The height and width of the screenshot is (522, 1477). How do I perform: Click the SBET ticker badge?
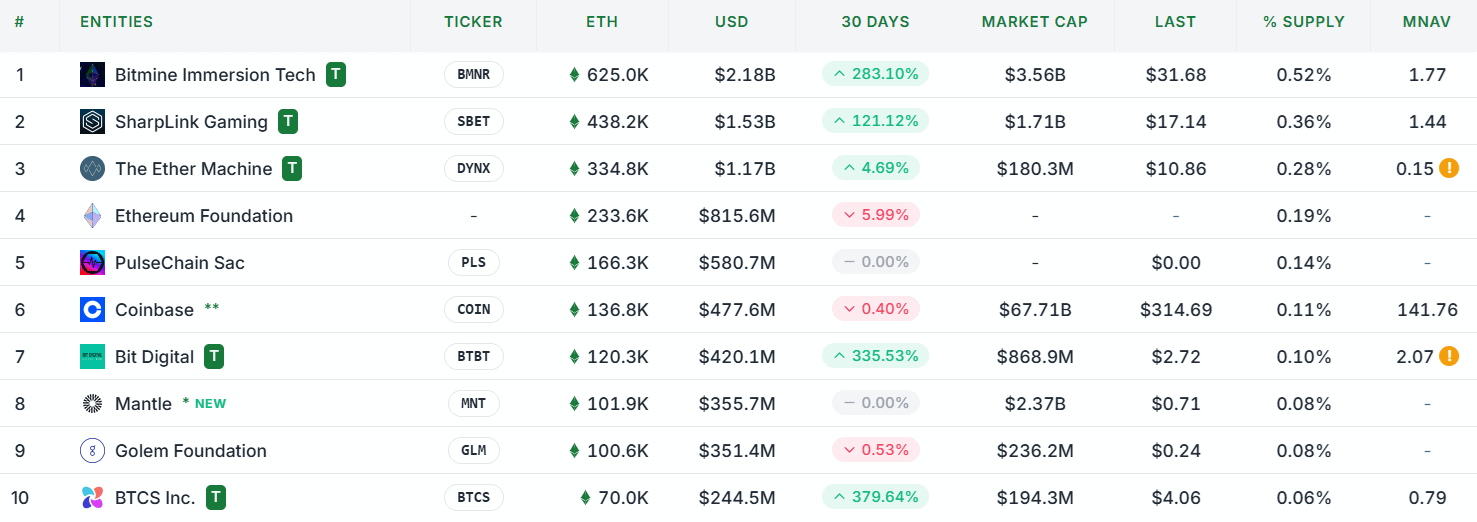473,122
